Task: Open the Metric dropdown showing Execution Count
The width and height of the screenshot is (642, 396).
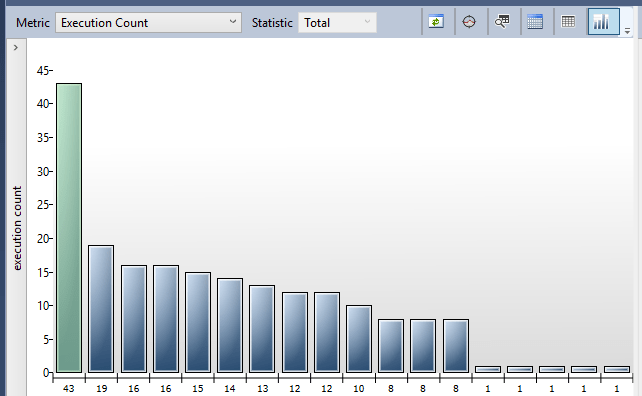Action: coord(148,23)
